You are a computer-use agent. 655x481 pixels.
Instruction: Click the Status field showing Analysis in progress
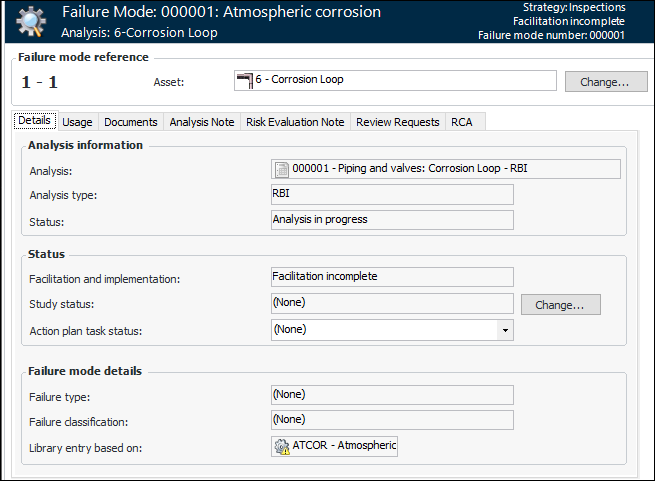tap(392, 220)
